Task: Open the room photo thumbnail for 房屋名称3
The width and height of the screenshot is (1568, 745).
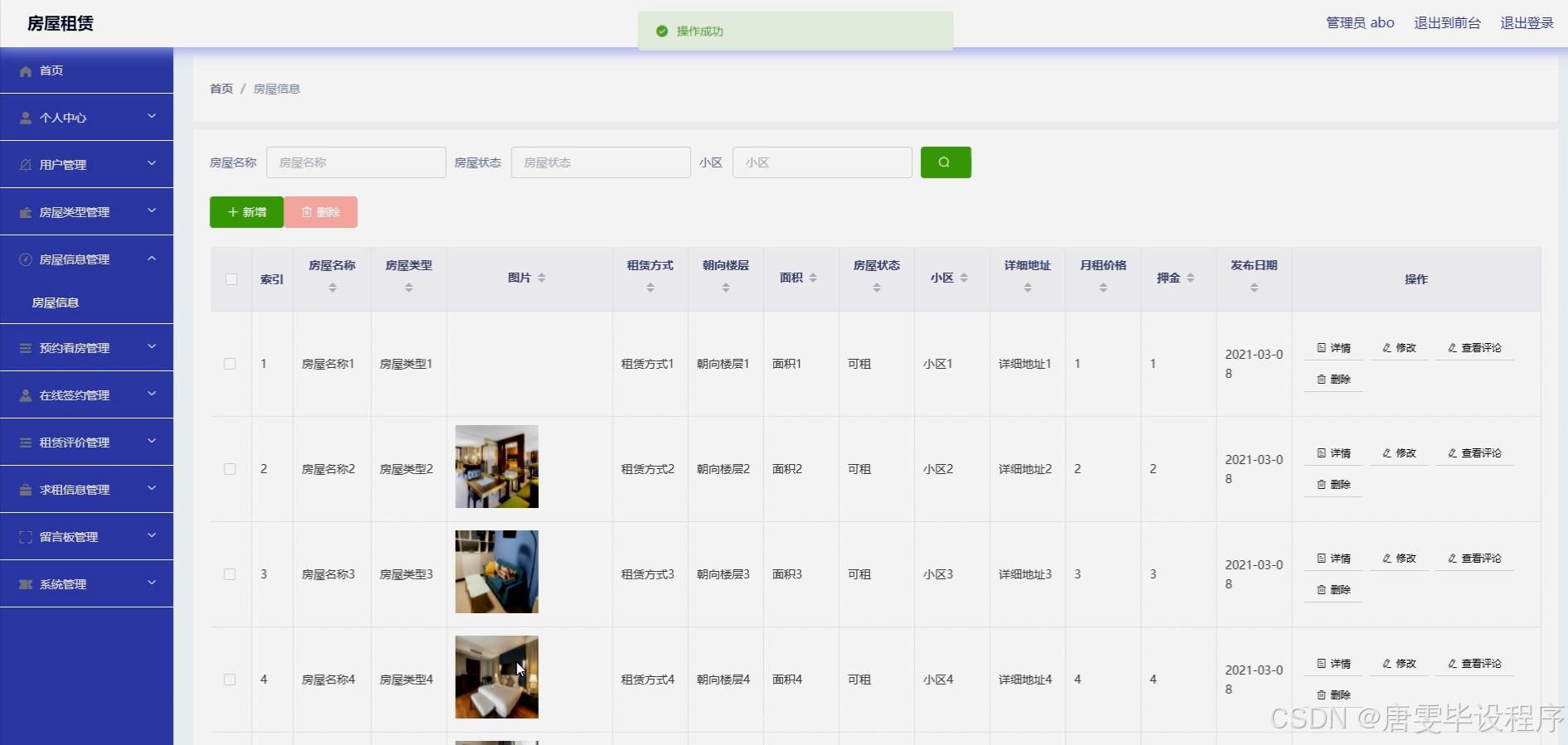Action: 496,572
